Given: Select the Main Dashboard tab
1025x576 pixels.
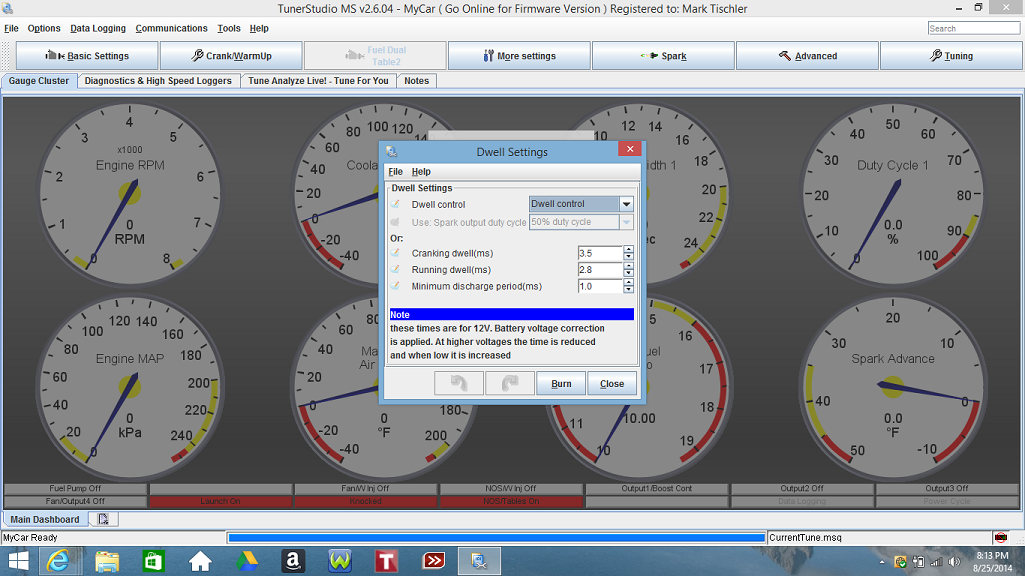Looking at the screenshot, I should tap(44, 519).
